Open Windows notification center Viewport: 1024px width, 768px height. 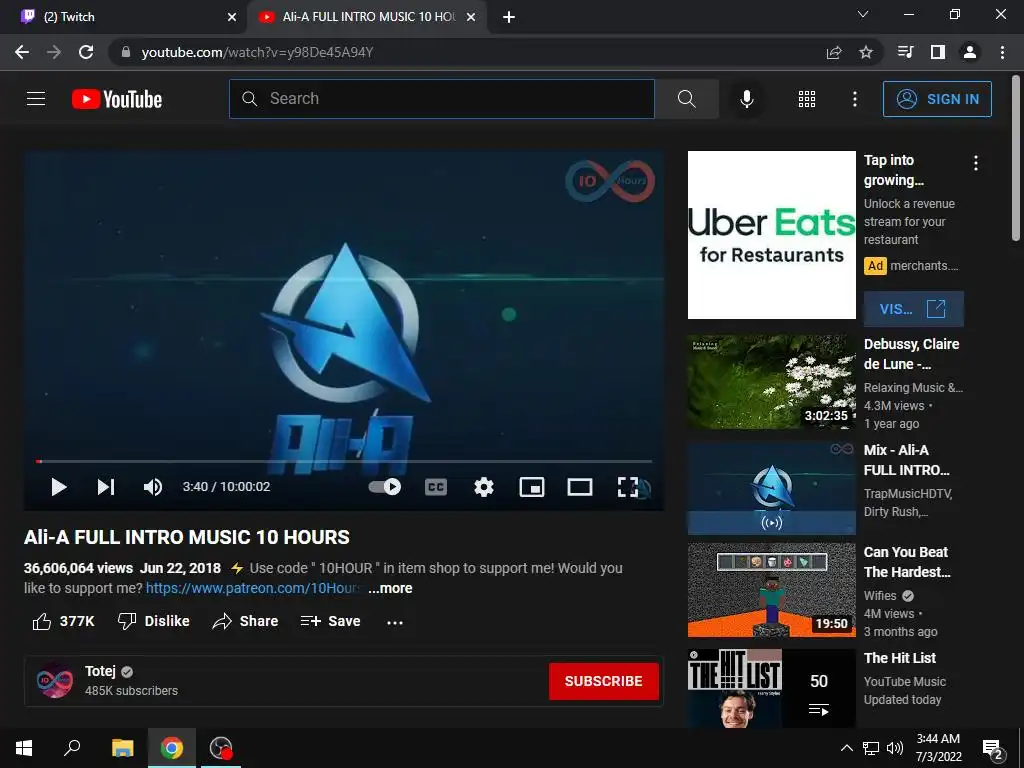coord(993,749)
